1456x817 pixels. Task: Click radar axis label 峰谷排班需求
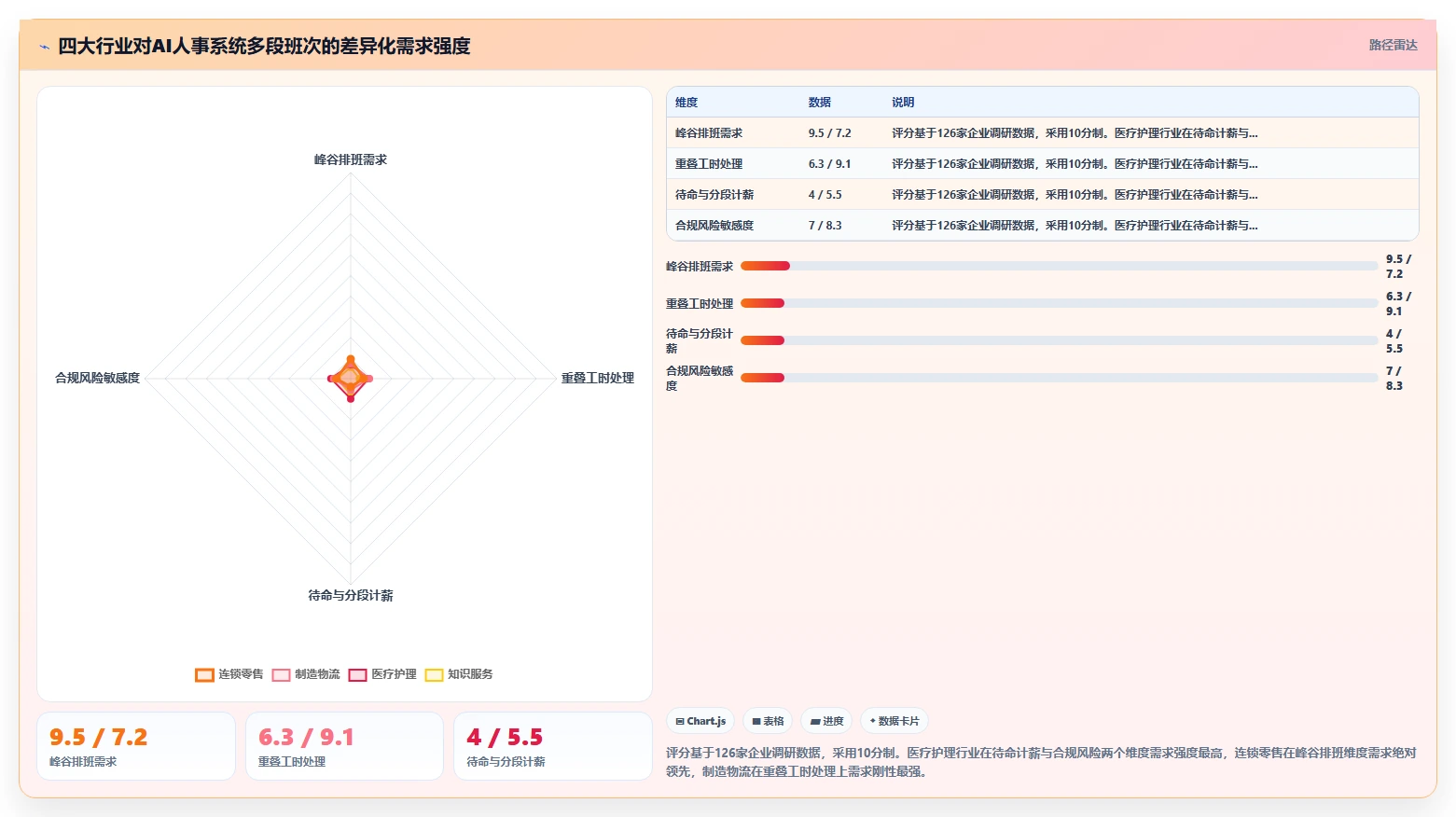pyautogui.click(x=351, y=159)
